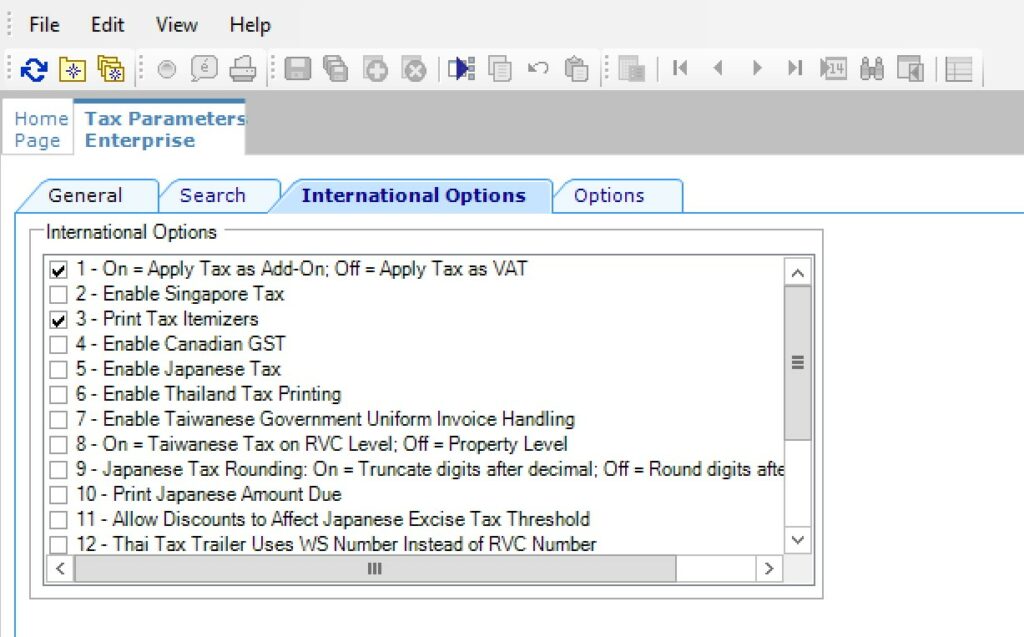This screenshot has width=1024, height=637.
Task: Select Tax Parameters Enterprise tab
Action: (x=159, y=128)
